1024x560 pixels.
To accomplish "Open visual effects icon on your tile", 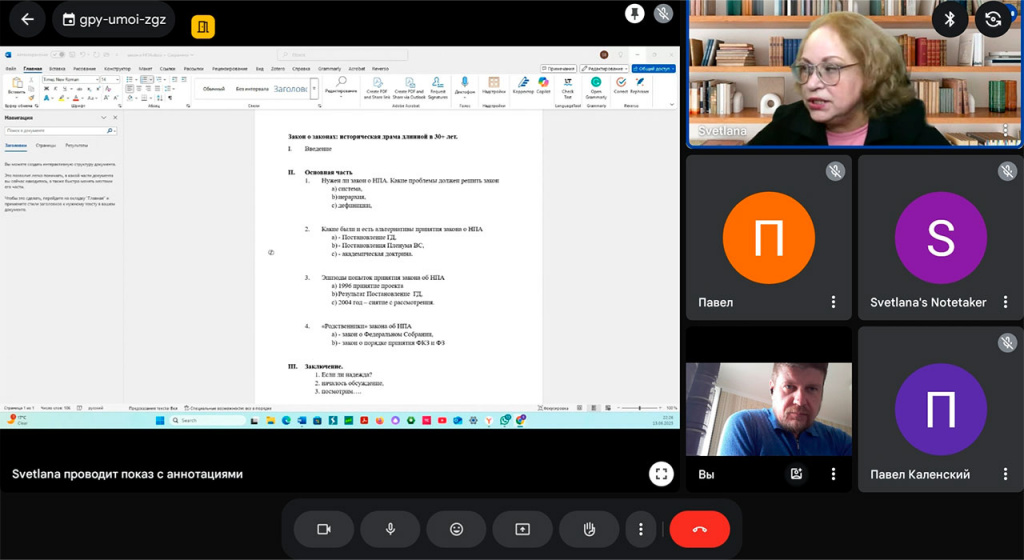I will [796, 474].
